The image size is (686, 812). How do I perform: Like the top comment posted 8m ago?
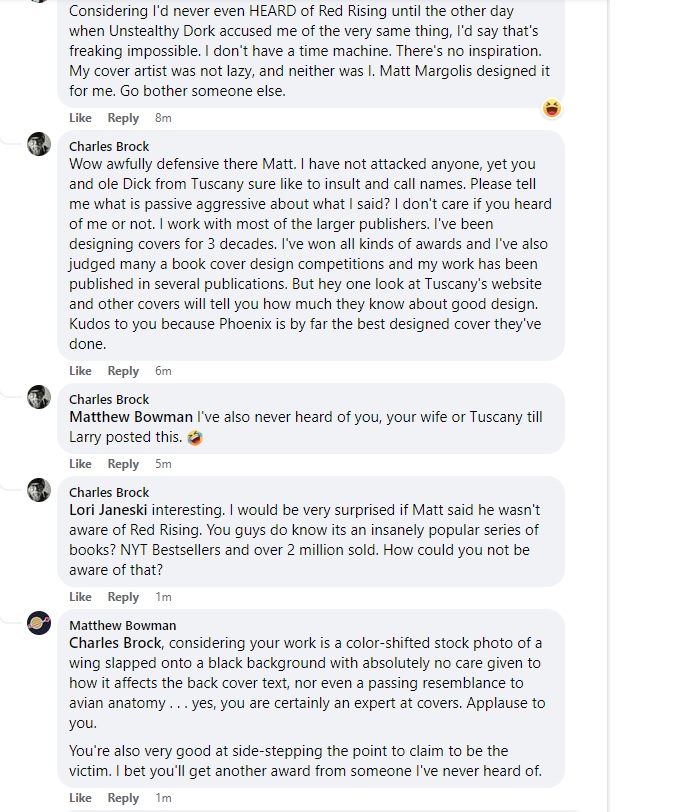click(x=80, y=118)
